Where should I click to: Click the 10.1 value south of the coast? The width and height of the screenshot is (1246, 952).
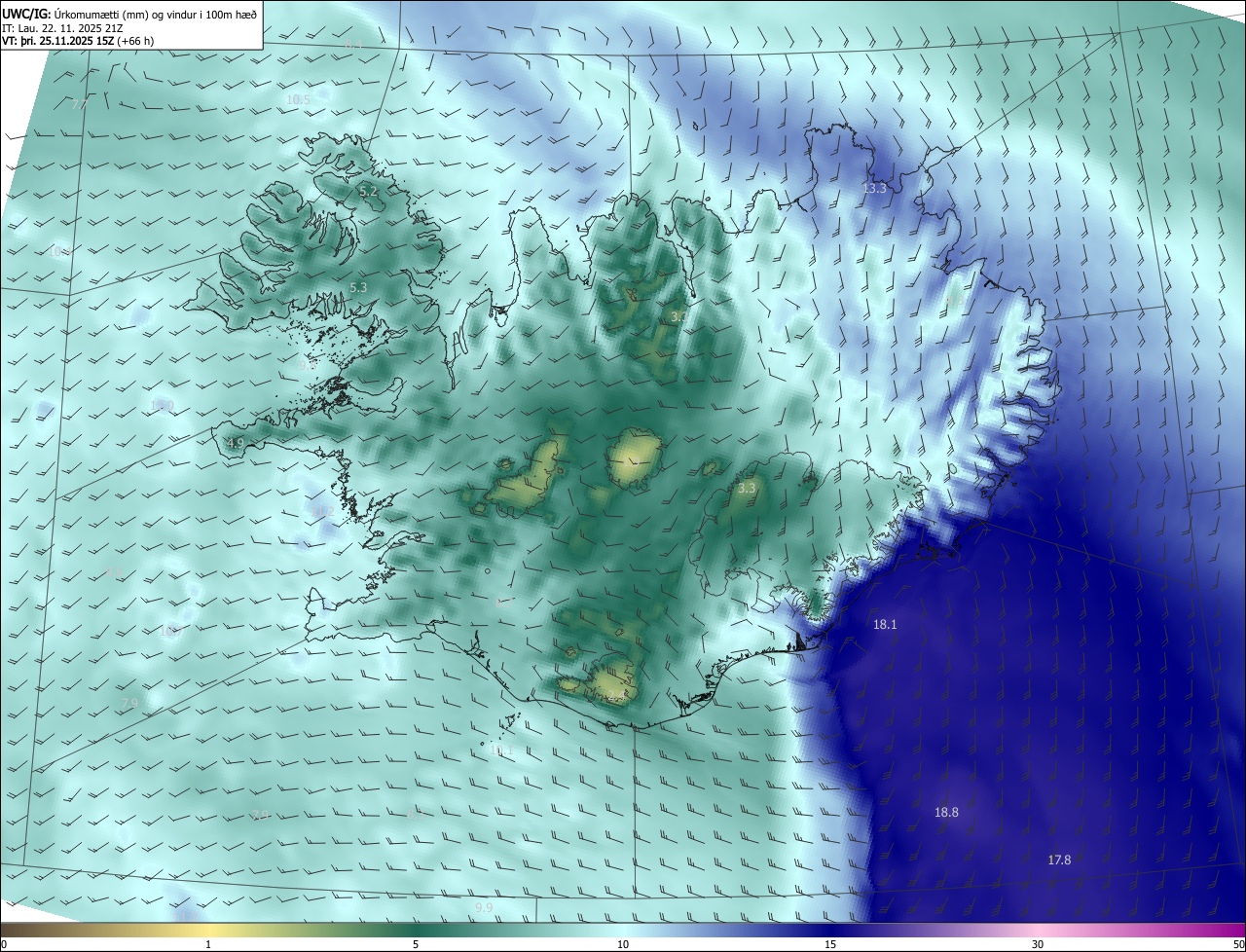pyautogui.click(x=500, y=751)
